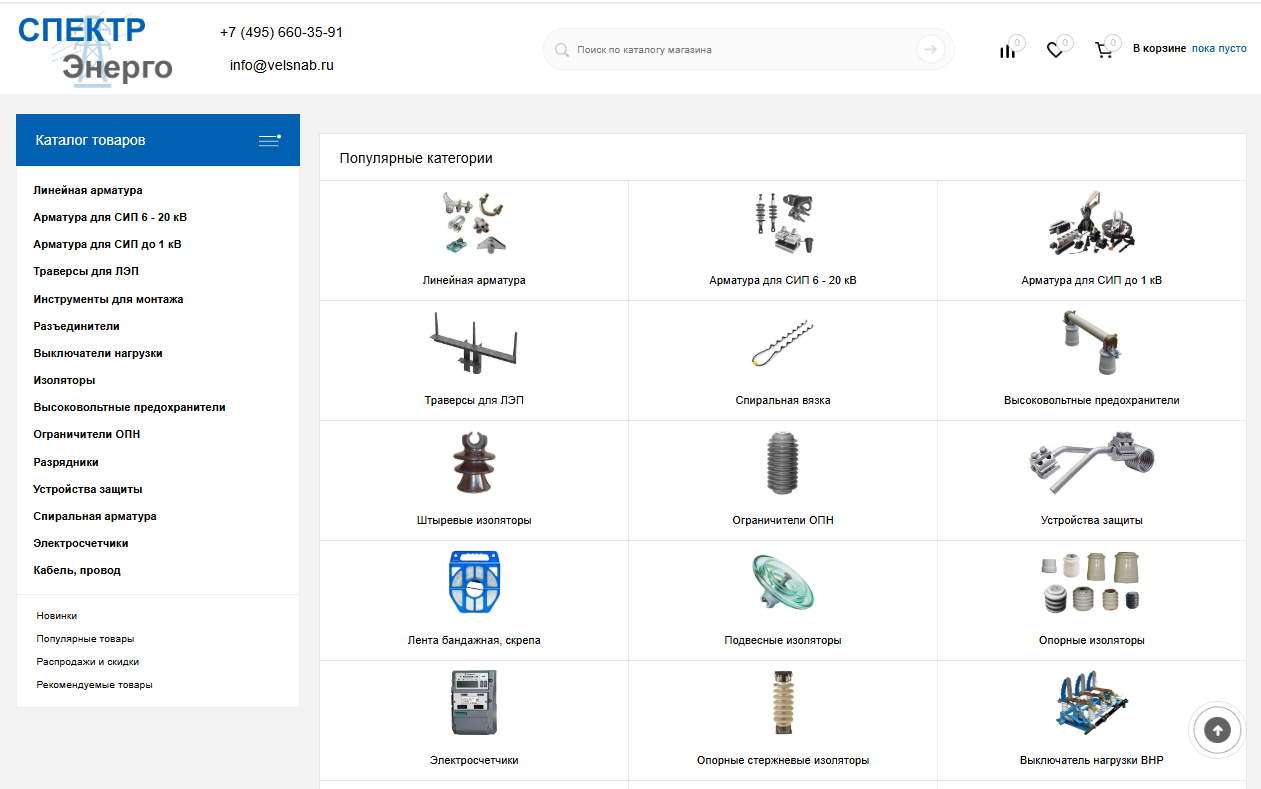This screenshot has width=1261, height=789.
Task: Select Устройства защиты in sidebar
Action: (x=88, y=489)
